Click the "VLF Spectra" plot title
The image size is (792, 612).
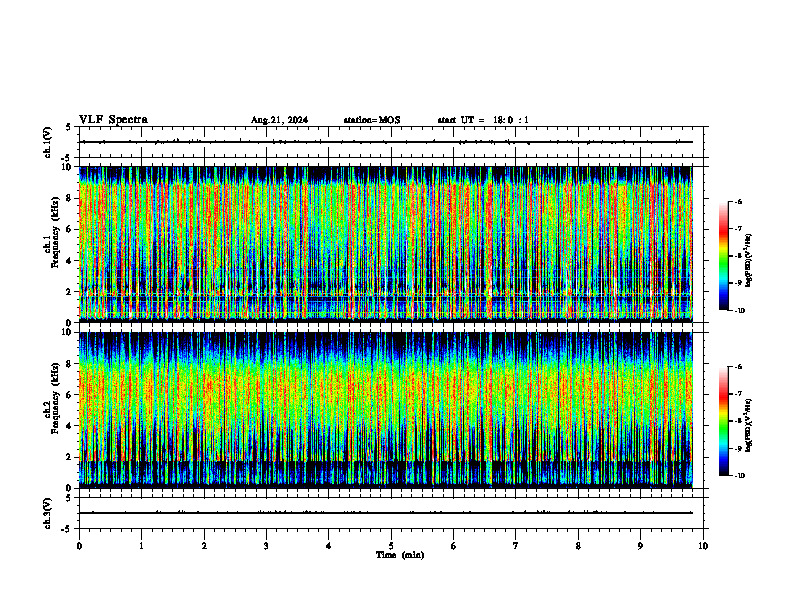click(x=113, y=120)
